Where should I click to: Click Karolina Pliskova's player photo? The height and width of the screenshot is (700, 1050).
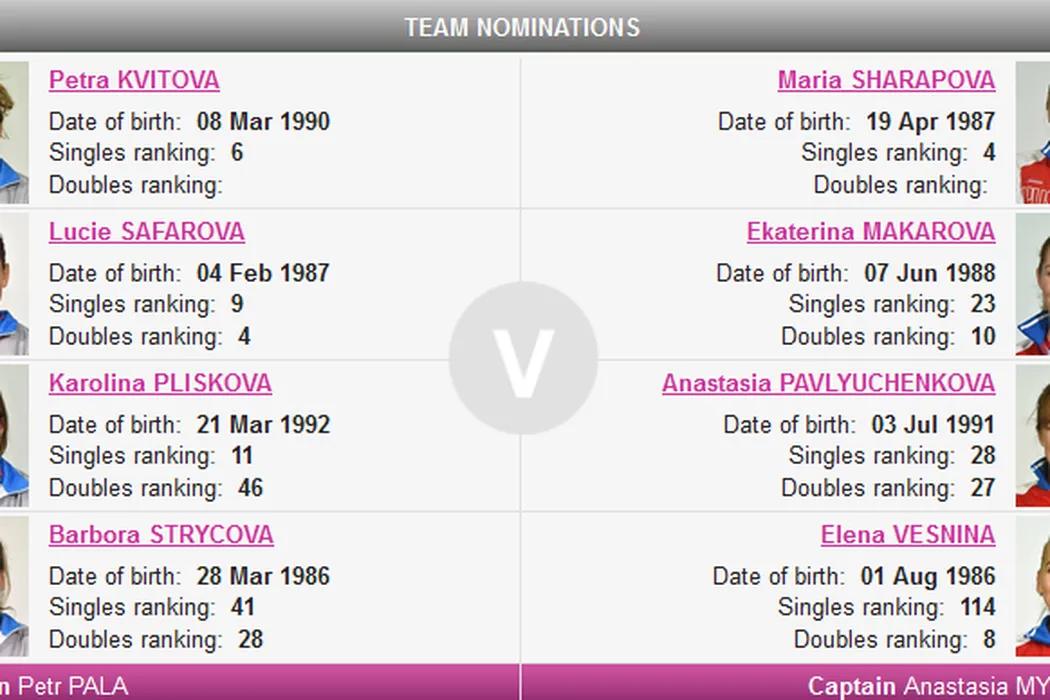tap(13, 437)
